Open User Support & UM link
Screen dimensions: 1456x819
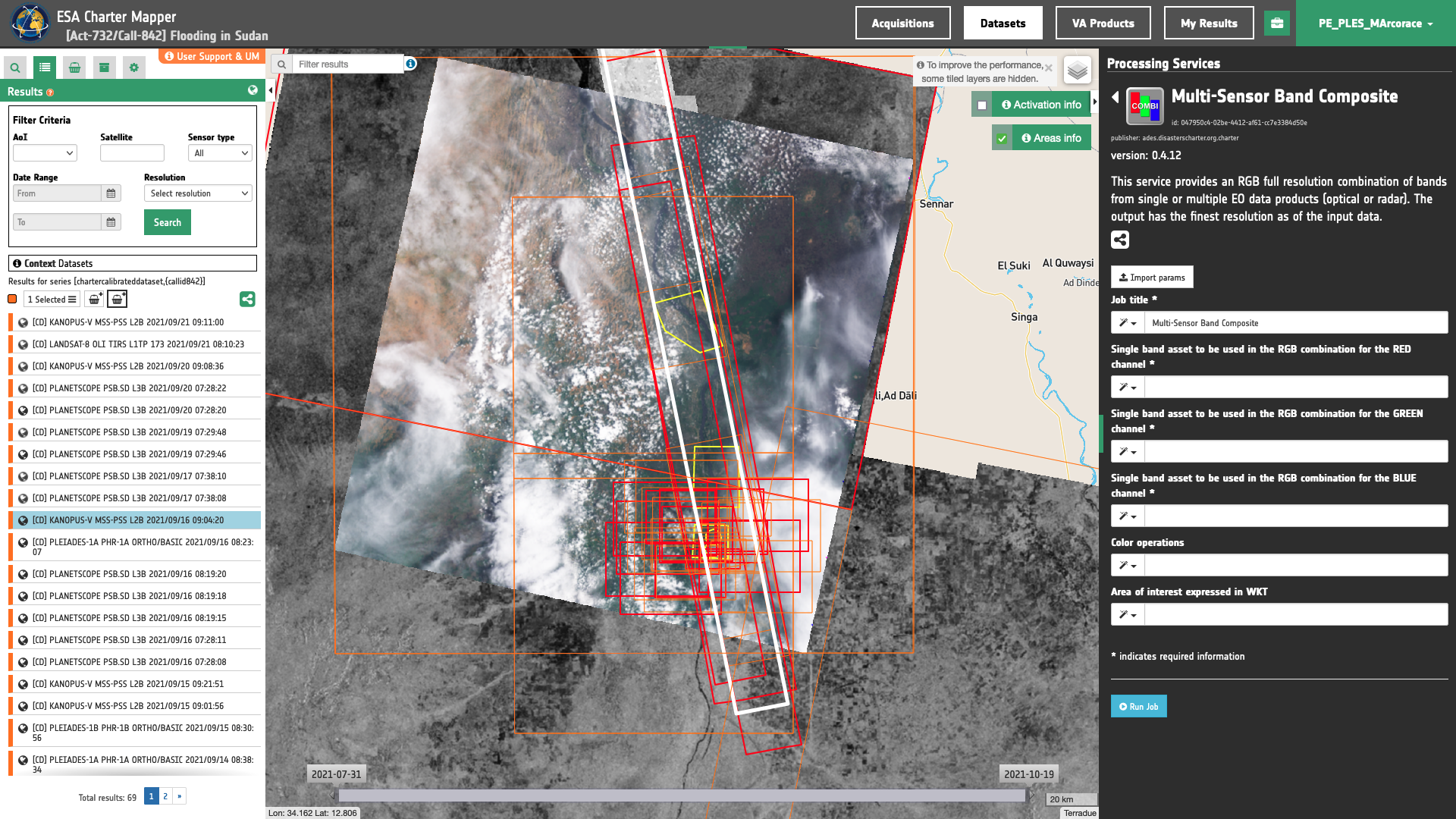(212, 56)
